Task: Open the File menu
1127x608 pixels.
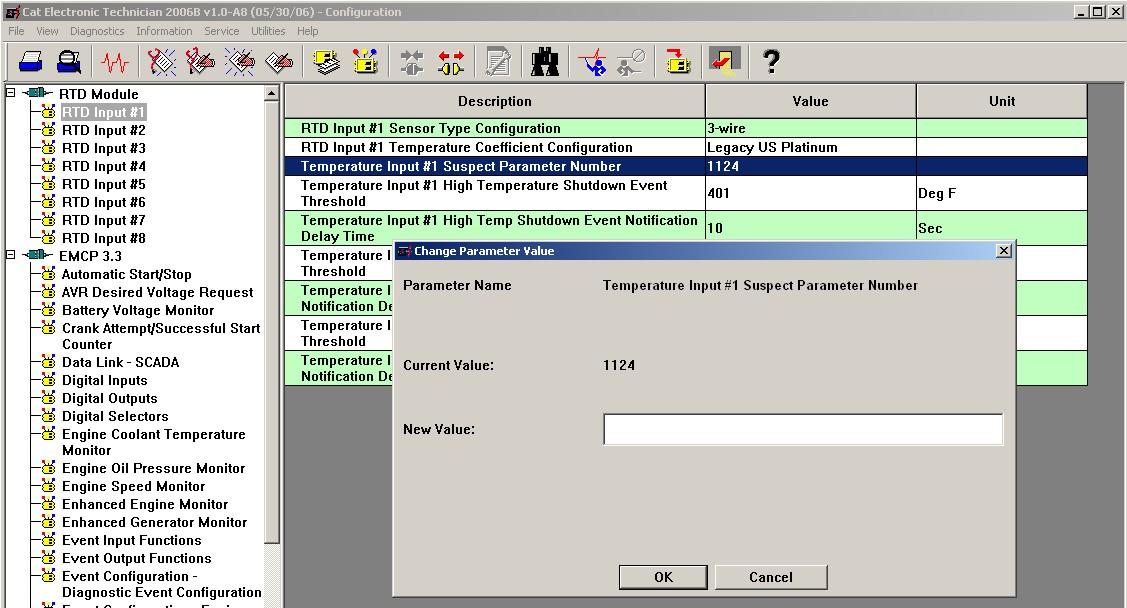Action: pyautogui.click(x=16, y=31)
